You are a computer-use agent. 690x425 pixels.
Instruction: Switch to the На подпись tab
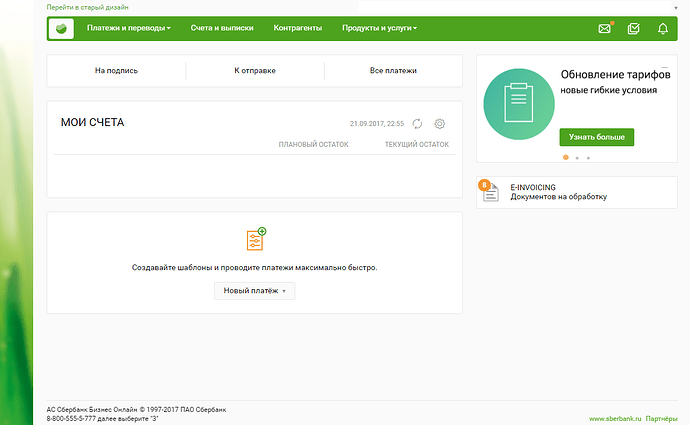tap(116, 70)
